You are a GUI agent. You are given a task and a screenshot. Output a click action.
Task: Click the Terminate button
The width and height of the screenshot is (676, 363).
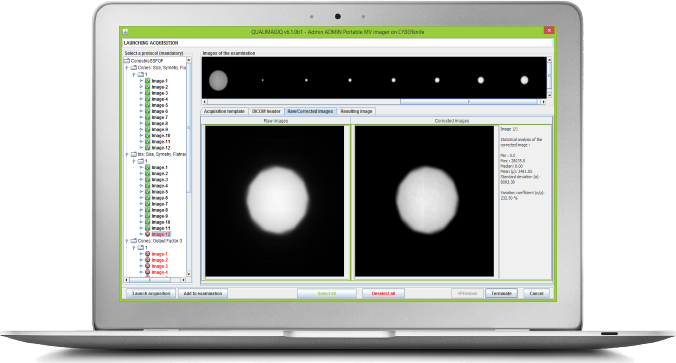tap(501, 293)
